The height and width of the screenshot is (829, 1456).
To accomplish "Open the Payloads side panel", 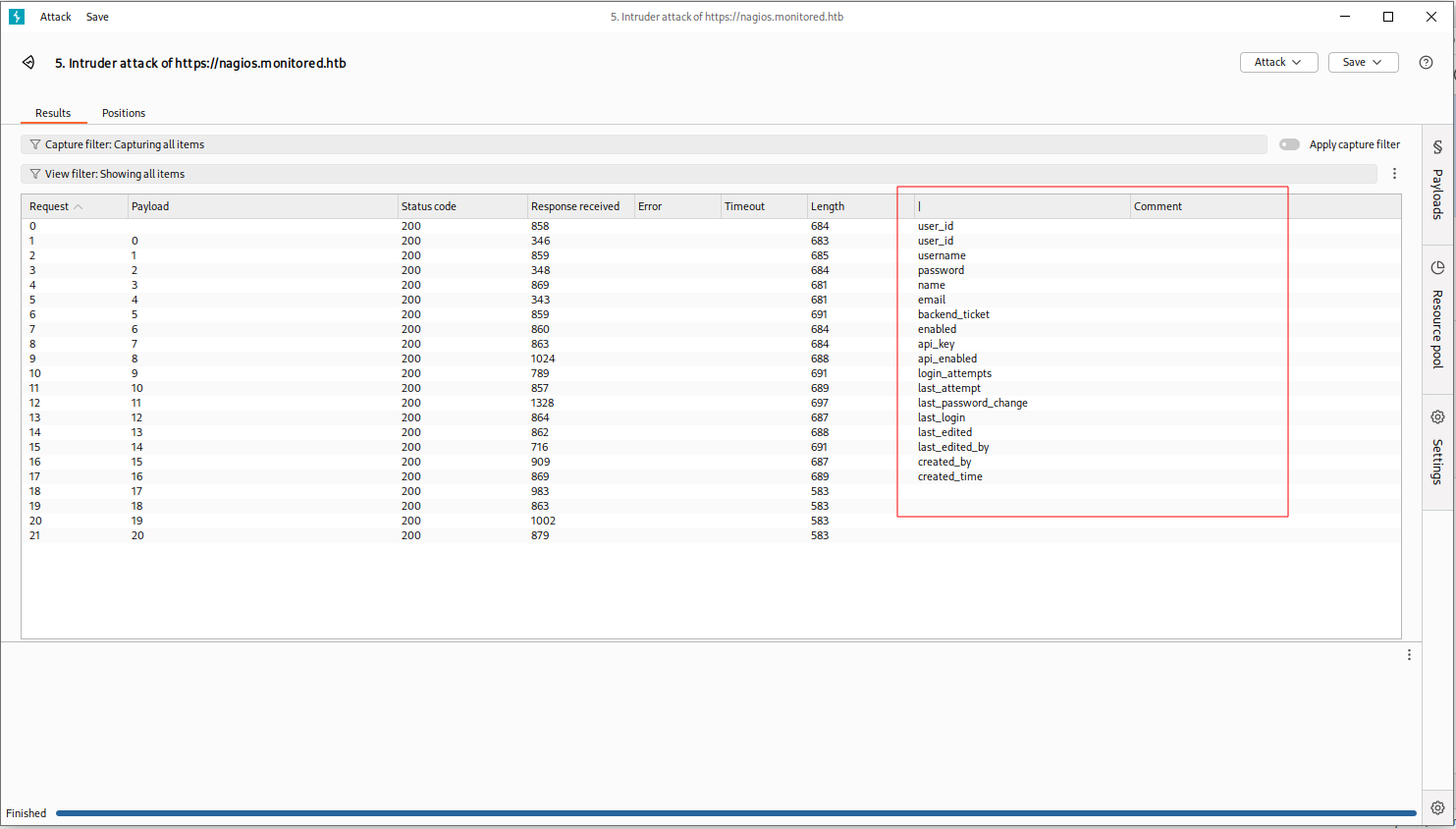I will tap(1437, 182).
